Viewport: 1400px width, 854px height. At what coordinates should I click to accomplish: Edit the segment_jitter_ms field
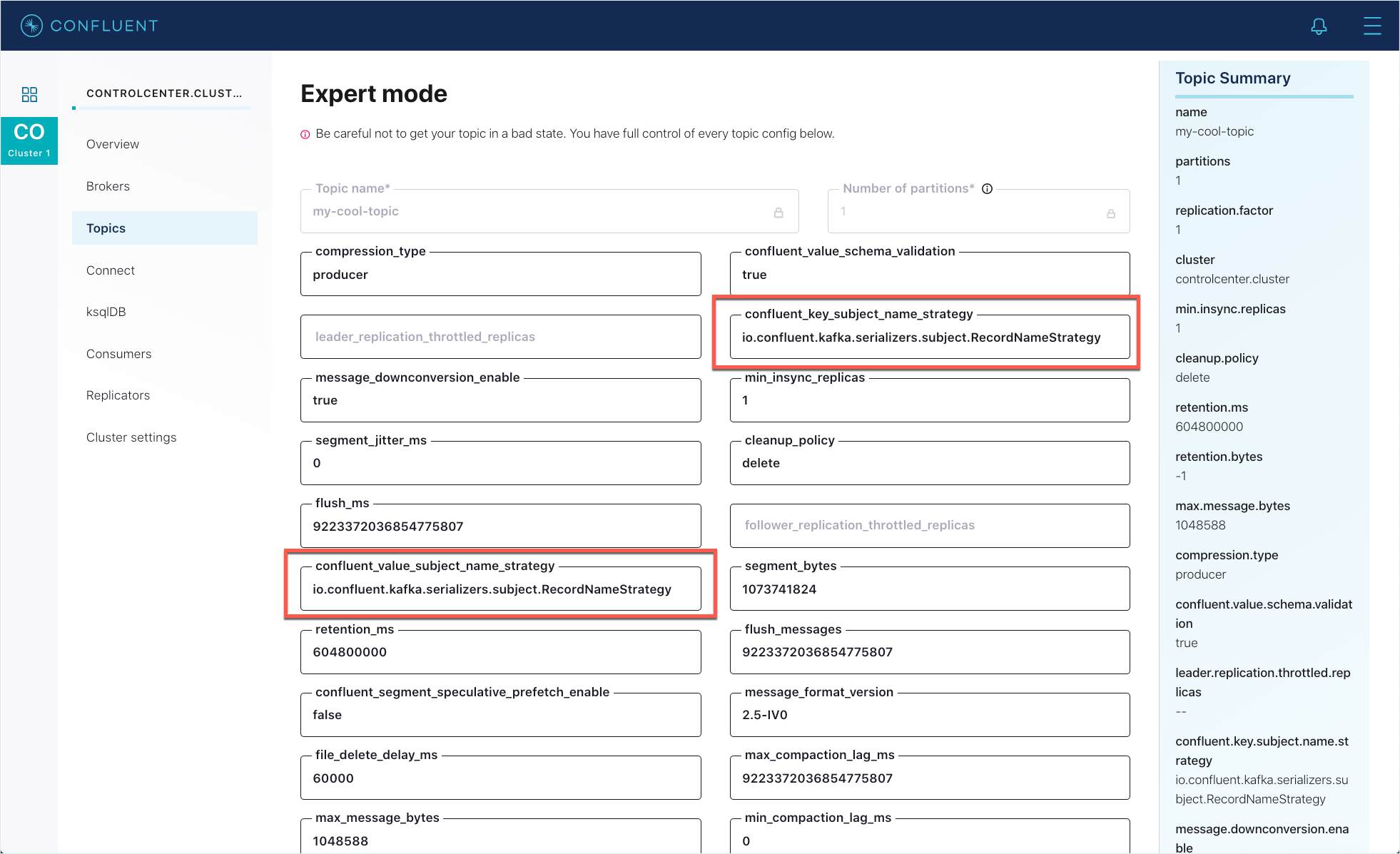coord(501,463)
